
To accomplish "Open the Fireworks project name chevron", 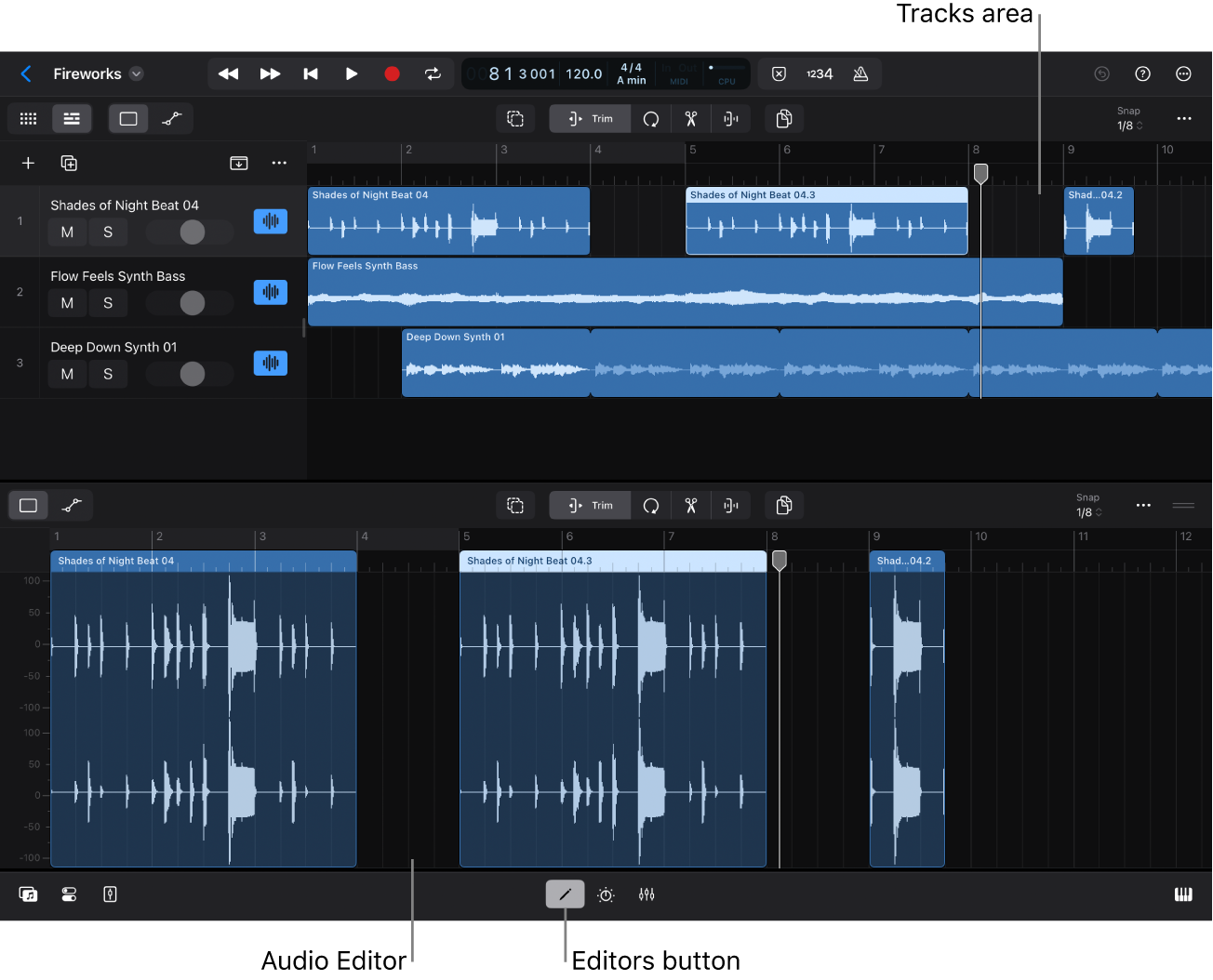I will (x=136, y=73).
